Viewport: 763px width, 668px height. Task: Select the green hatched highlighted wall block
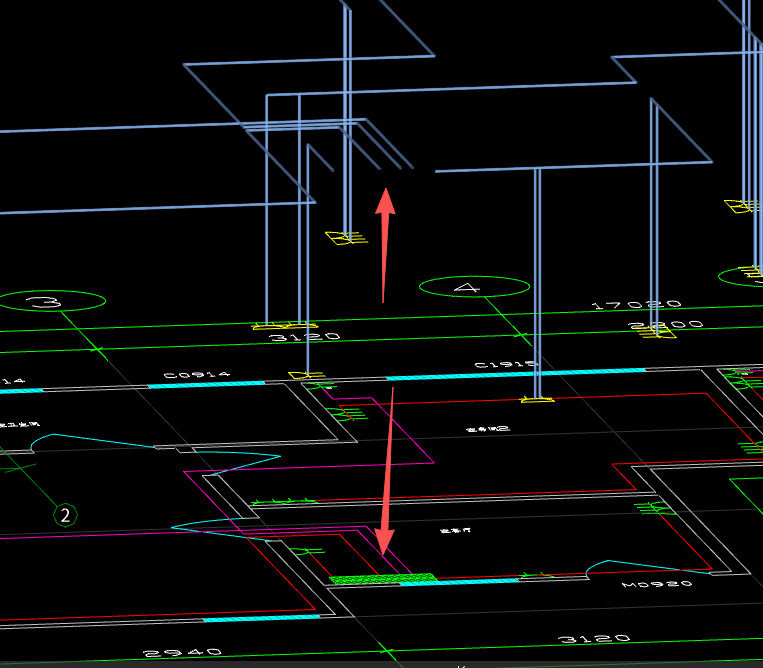(382, 578)
